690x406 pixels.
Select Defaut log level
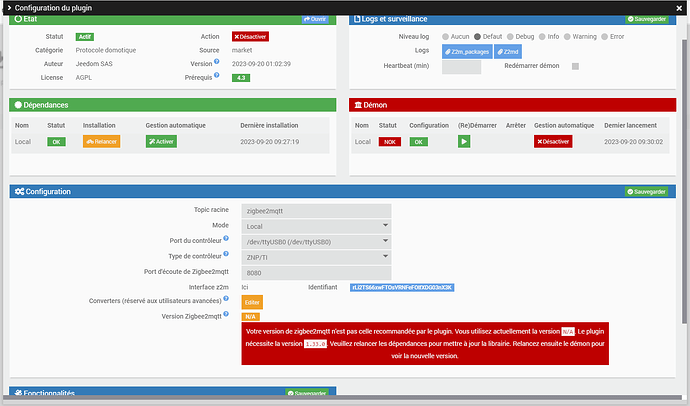[x=477, y=37]
